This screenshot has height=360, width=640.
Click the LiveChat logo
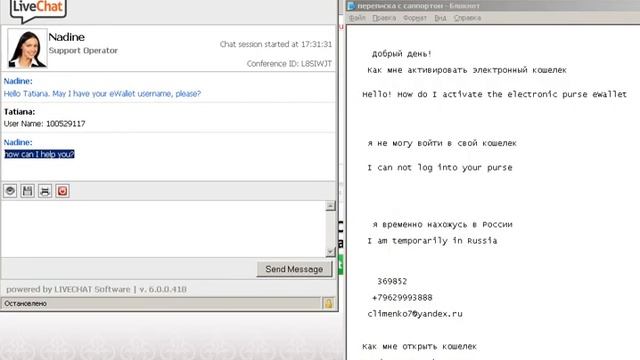pos(38,10)
